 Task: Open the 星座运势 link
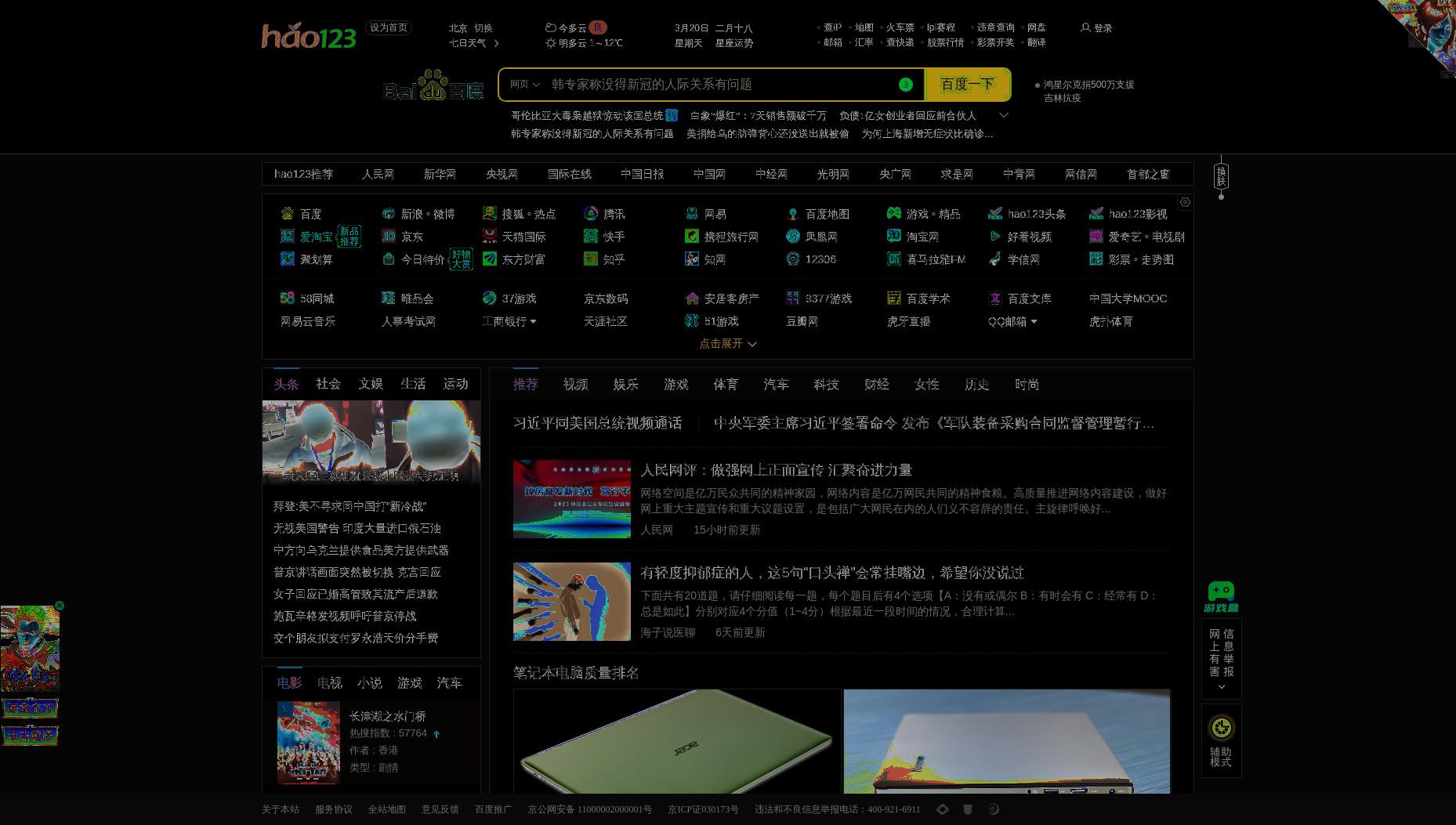click(734, 43)
